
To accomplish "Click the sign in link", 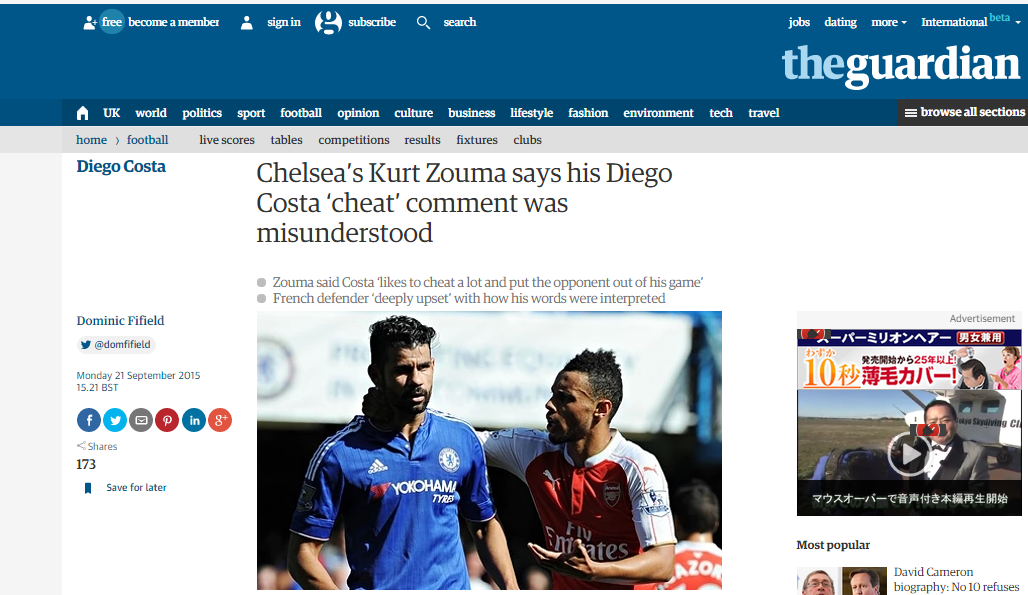I will [283, 22].
